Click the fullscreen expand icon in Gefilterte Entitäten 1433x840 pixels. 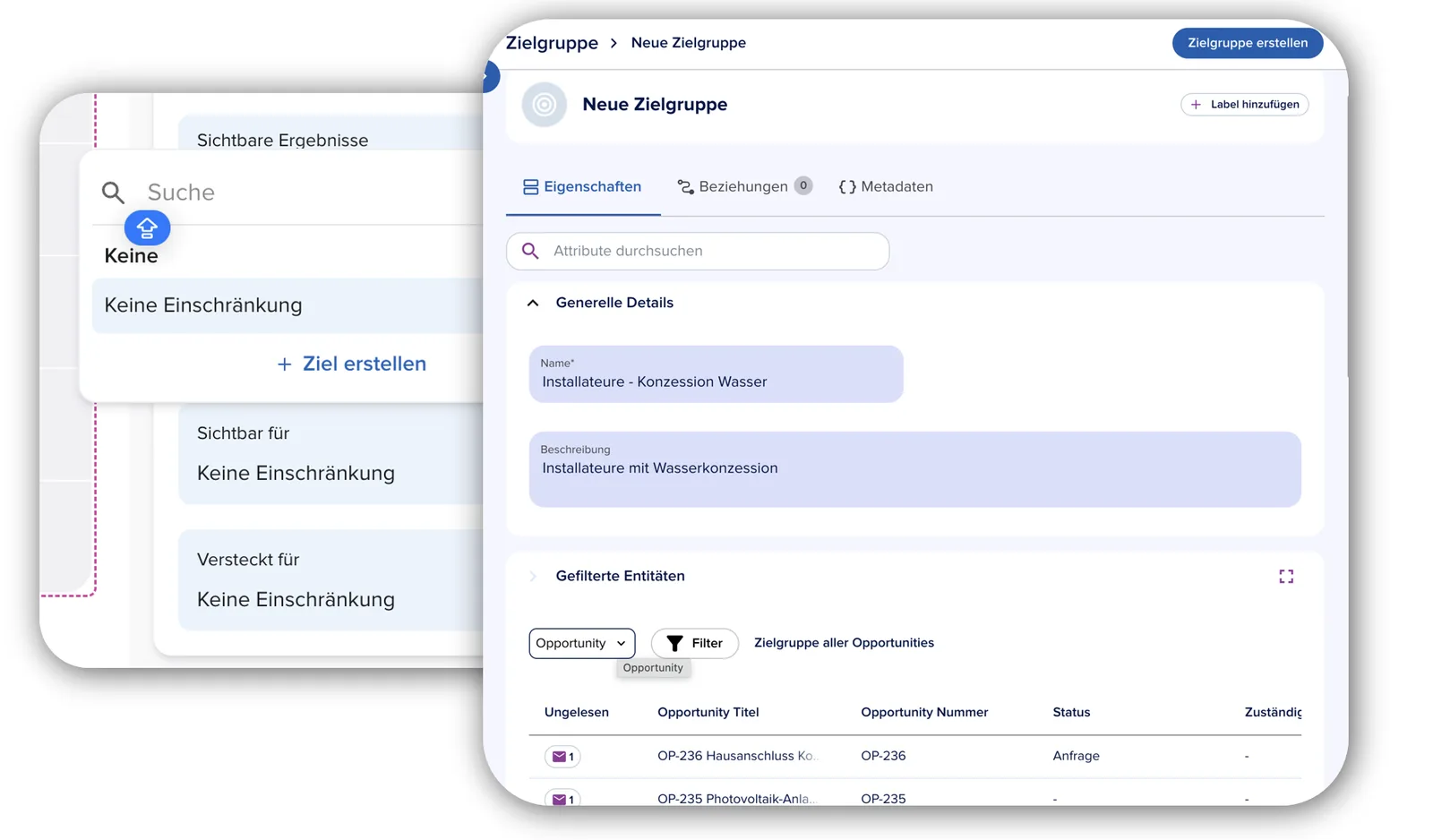point(1286,577)
